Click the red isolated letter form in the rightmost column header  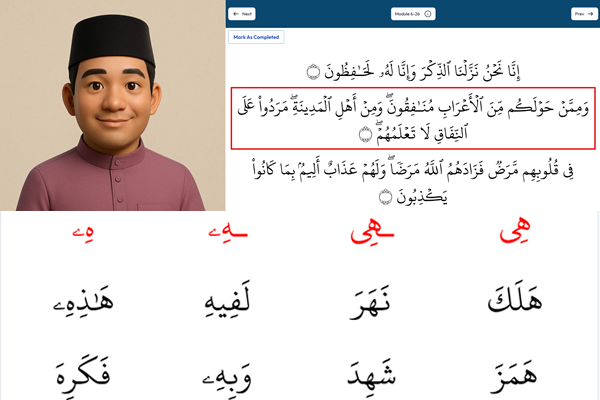click(515, 230)
